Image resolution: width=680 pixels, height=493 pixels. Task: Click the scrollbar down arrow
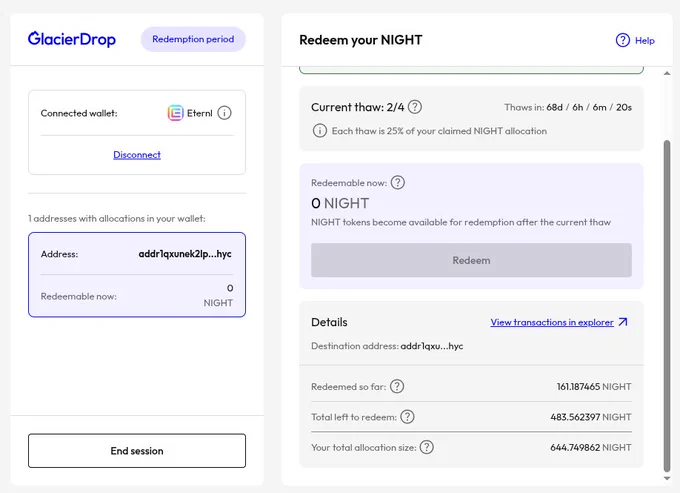click(667, 479)
